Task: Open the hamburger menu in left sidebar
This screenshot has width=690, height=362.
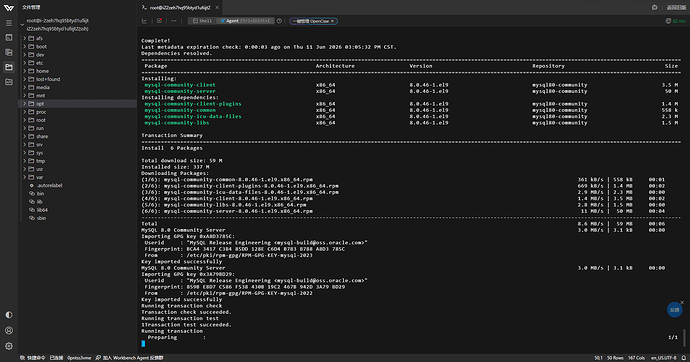Action: (x=9, y=23)
